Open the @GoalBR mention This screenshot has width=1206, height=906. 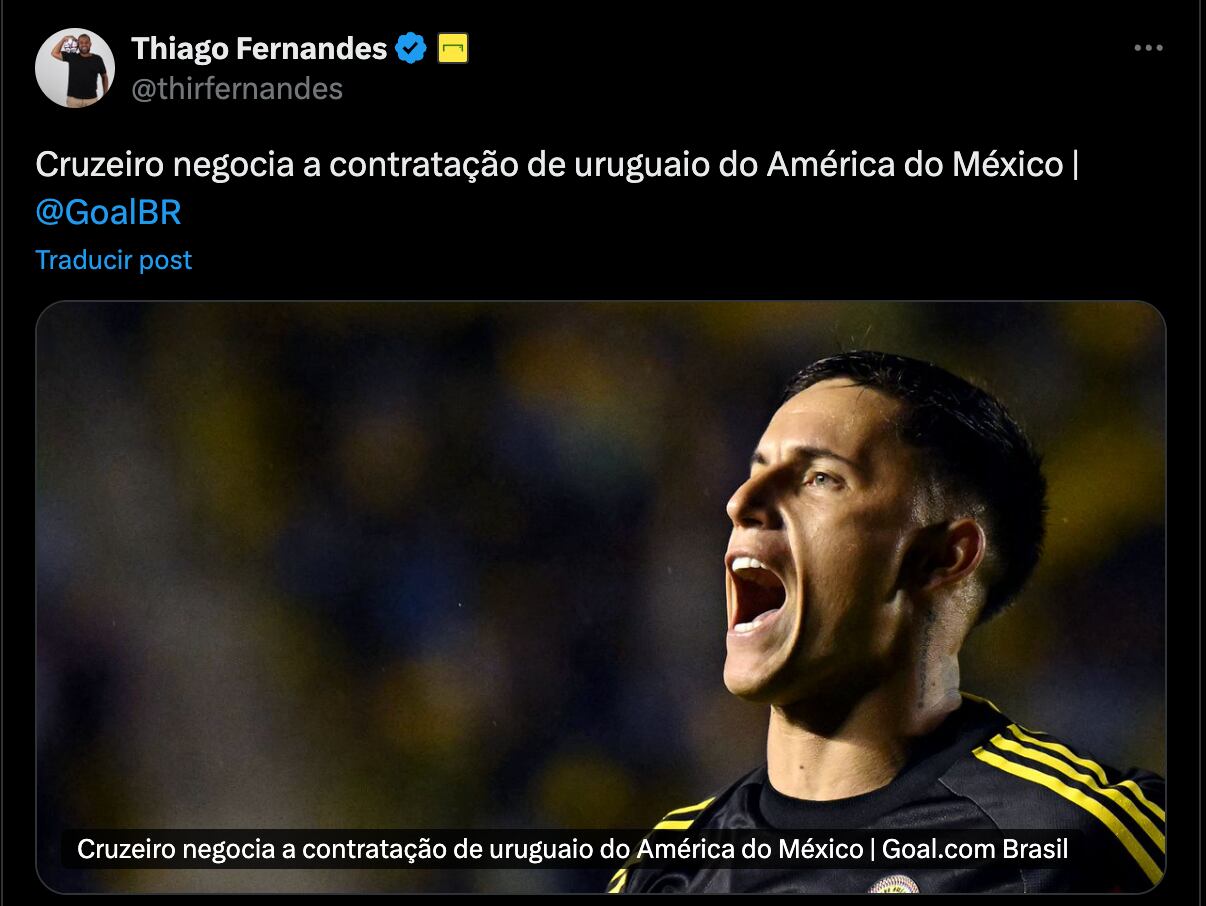point(108,213)
